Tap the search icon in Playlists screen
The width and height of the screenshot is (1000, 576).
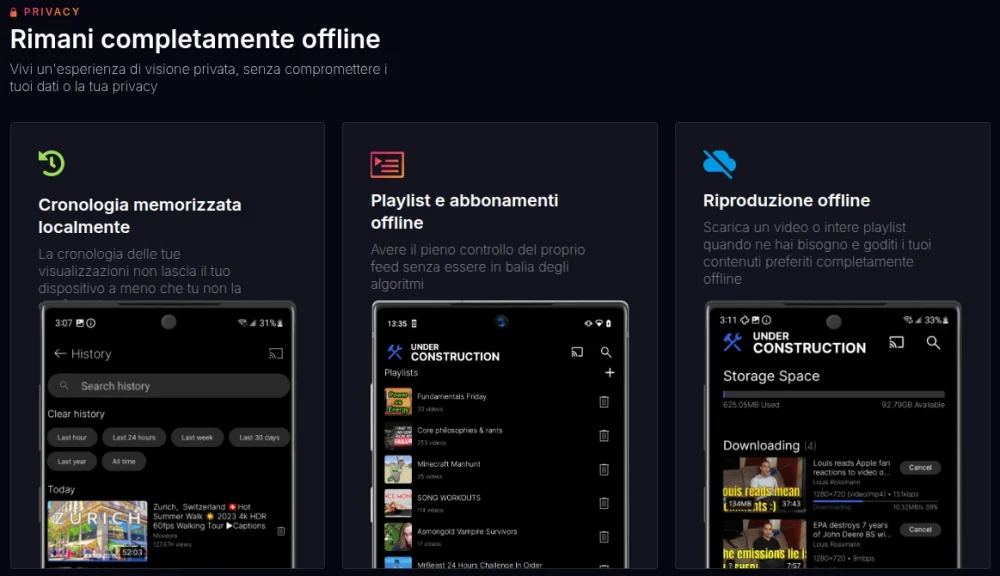click(606, 352)
